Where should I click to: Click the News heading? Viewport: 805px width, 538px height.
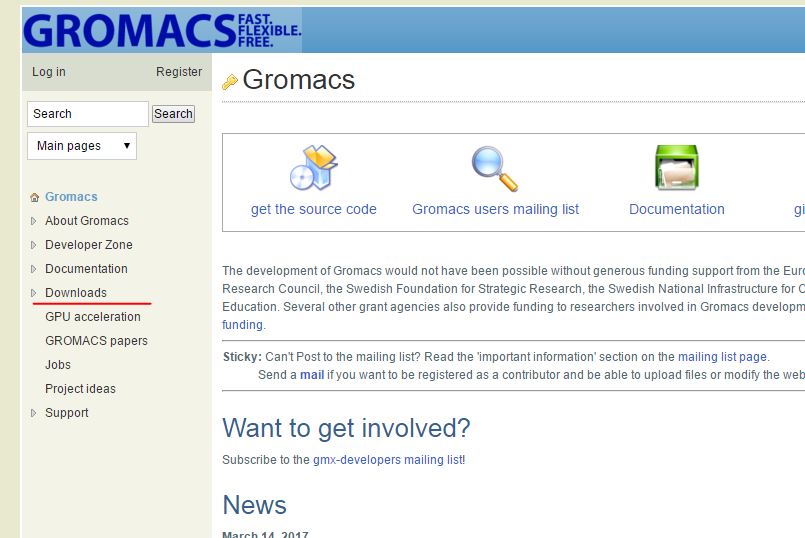click(x=255, y=505)
